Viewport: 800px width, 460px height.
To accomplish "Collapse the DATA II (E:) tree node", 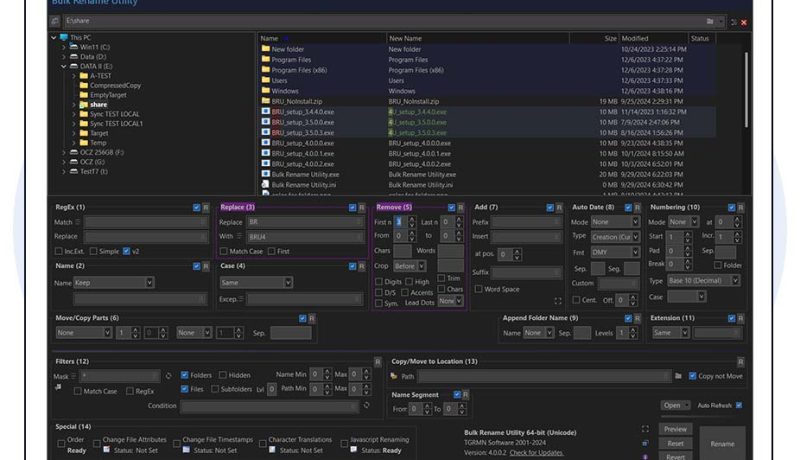I will (x=64, y=66).
